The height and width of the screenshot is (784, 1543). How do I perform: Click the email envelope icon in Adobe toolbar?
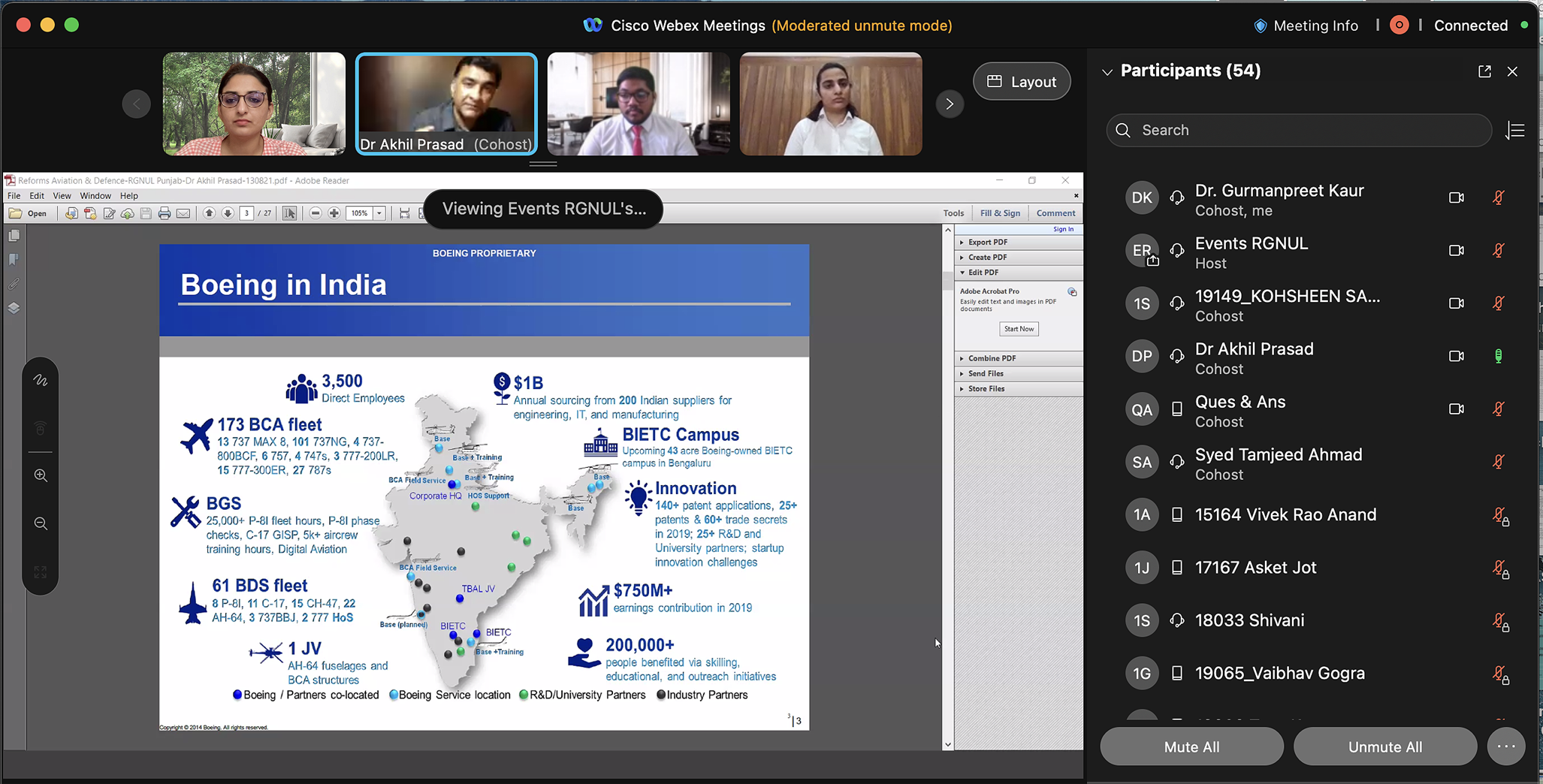coord(183,213)
